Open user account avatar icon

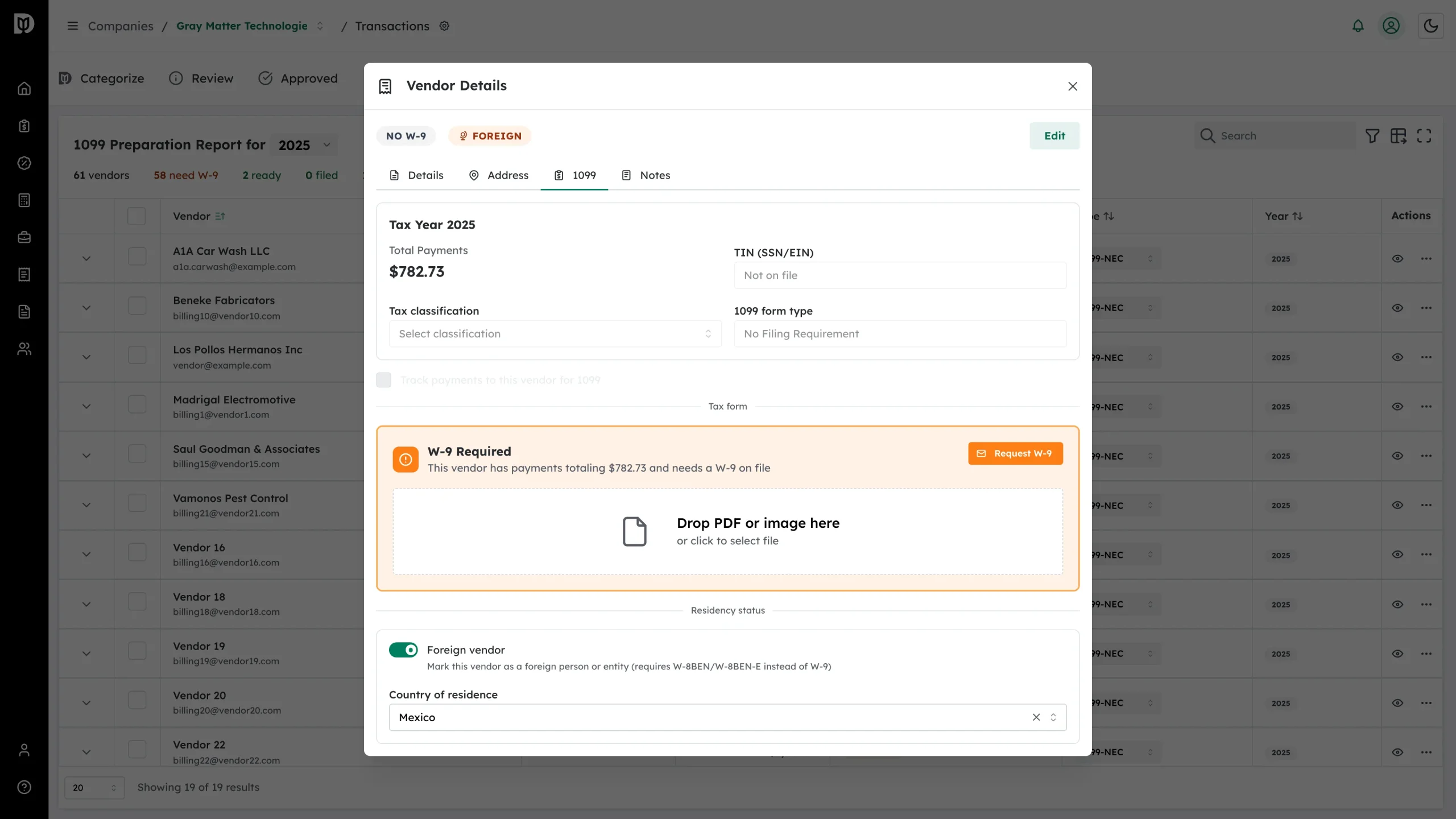point(1391,26)
